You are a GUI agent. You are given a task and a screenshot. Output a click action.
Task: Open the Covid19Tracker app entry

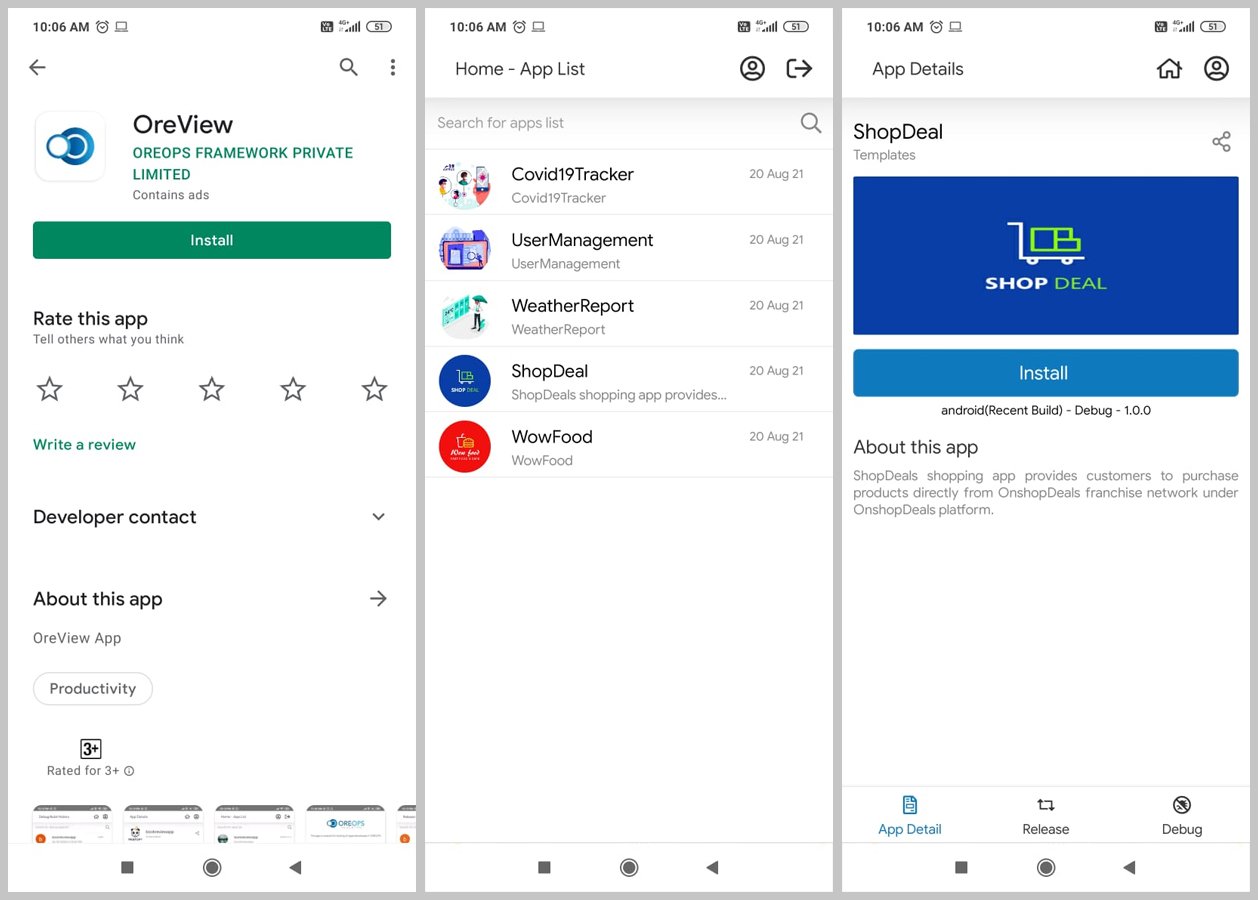coord(629,182)
